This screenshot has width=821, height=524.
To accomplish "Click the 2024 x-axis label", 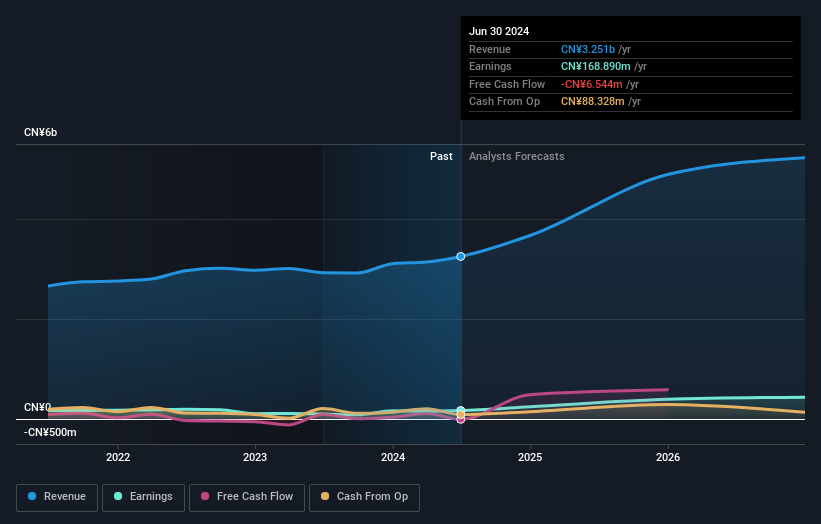I will click(393, 457).
